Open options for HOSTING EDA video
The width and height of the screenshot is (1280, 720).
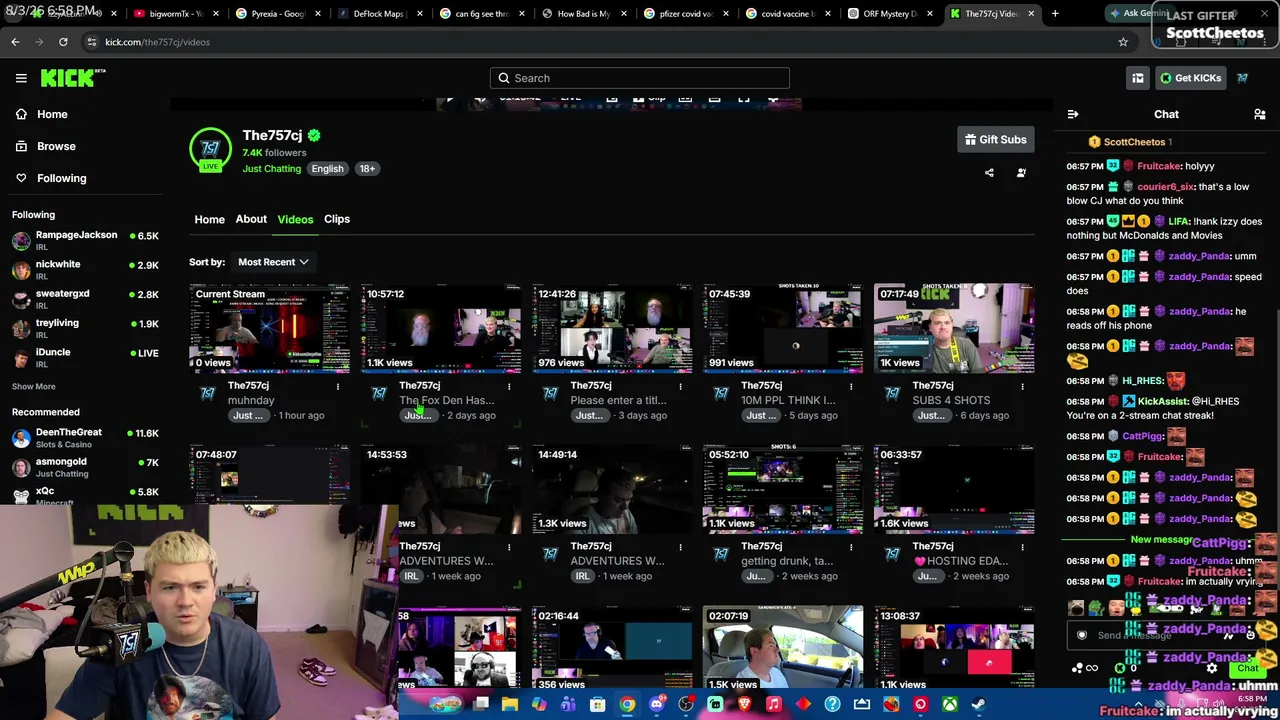[1022, 547]
